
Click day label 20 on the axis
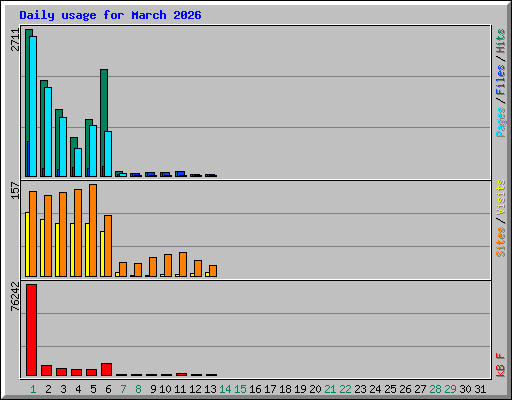pyautogui.click(x=315, y=389)
